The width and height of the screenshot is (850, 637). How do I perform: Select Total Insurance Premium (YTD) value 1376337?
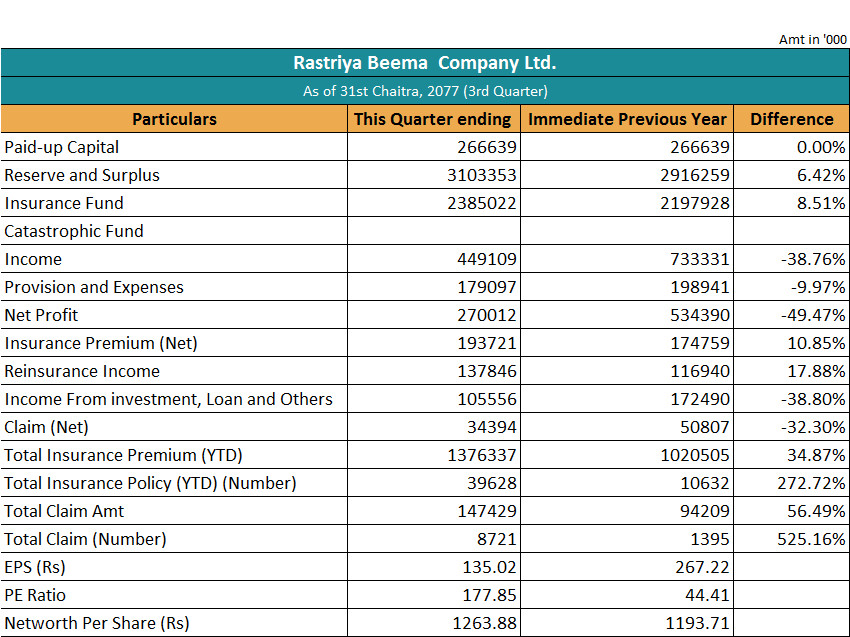point(482,455)
